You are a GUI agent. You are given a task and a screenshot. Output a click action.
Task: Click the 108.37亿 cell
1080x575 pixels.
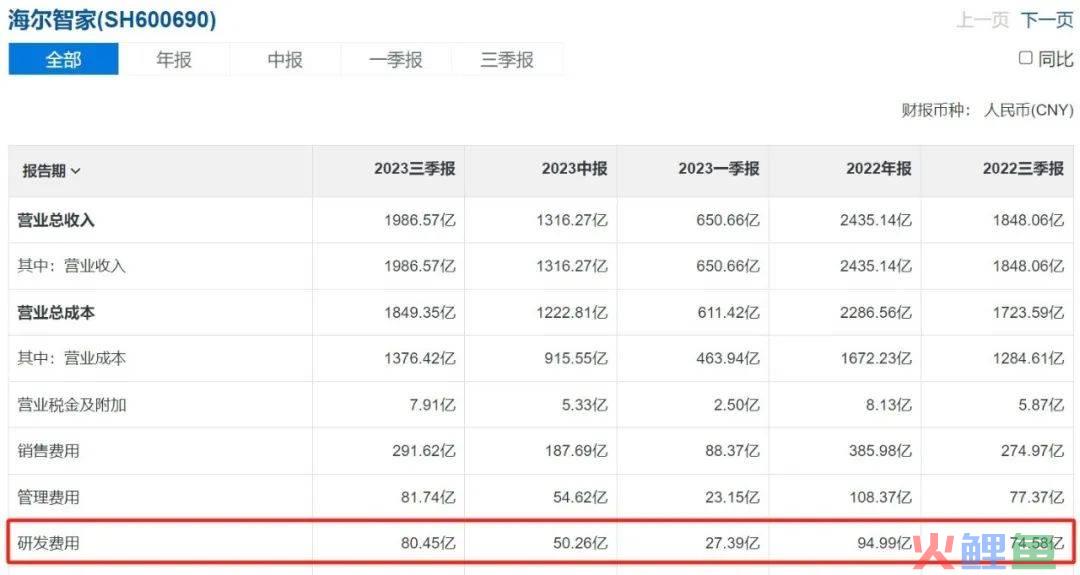[x=880, y=497]
